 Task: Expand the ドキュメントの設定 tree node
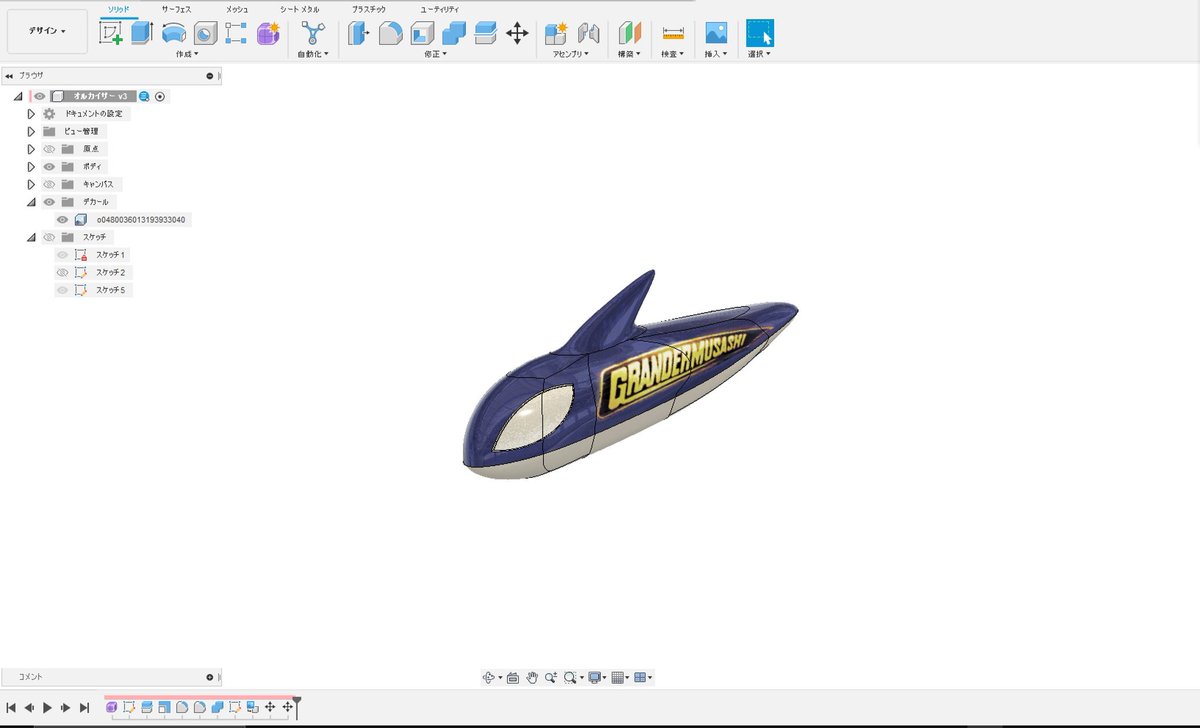(31, 114)
